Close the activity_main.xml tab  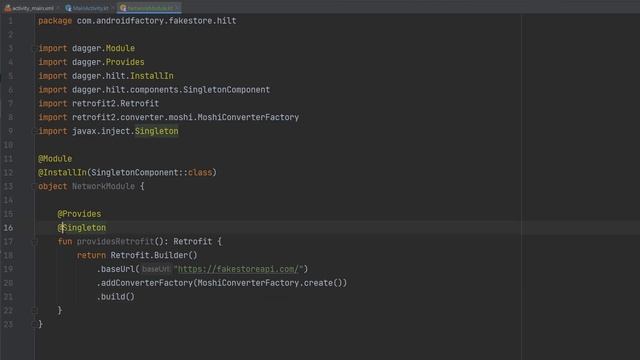coord(58,8)
